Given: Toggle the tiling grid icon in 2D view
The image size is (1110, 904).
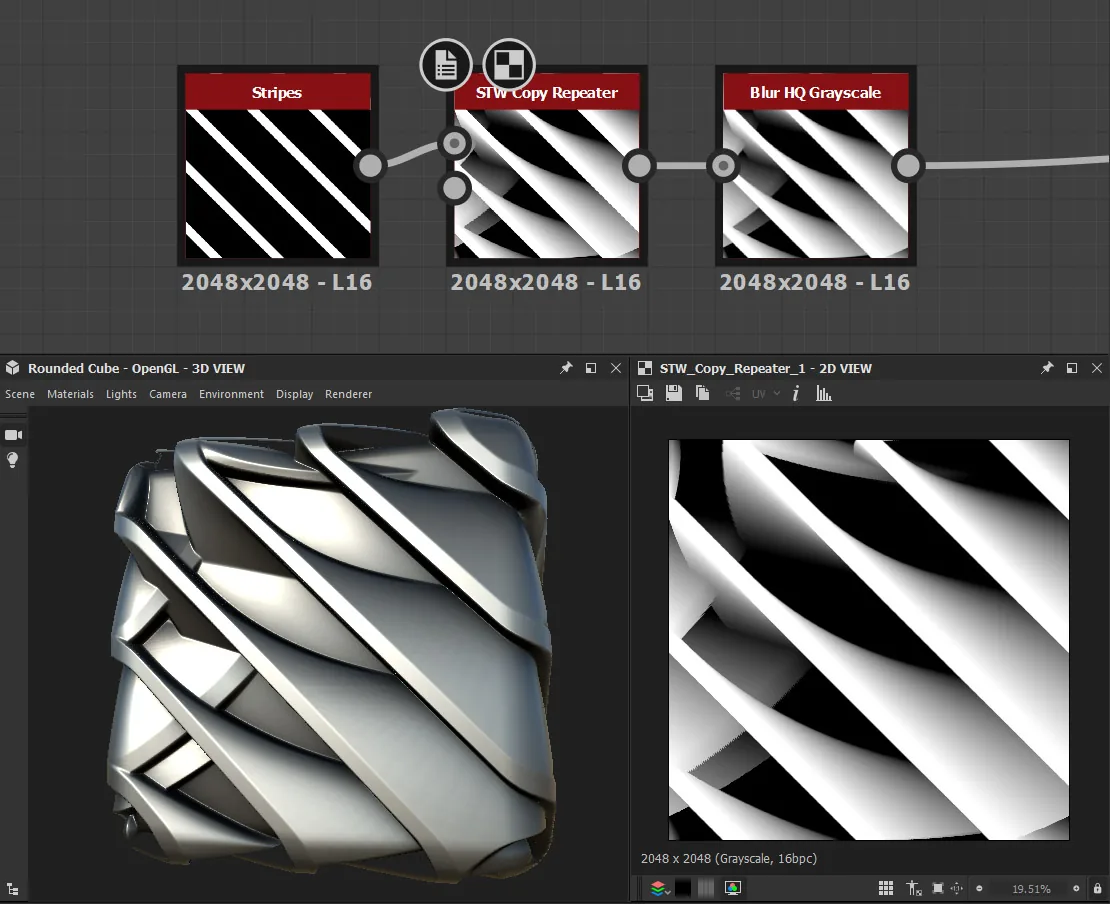Looking at the screenshot, I should coord(886,888).
